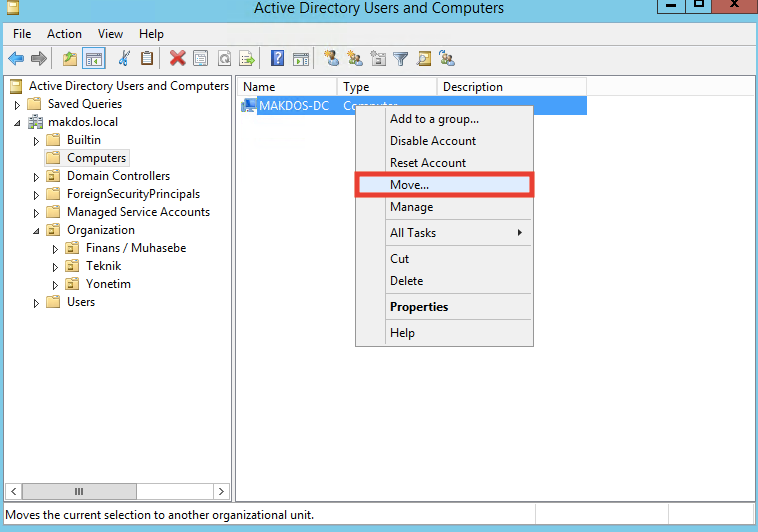Click the Create new user icon
Image resolution: width=758 pixels, height=532 pixels.
[x=331, y=59]
